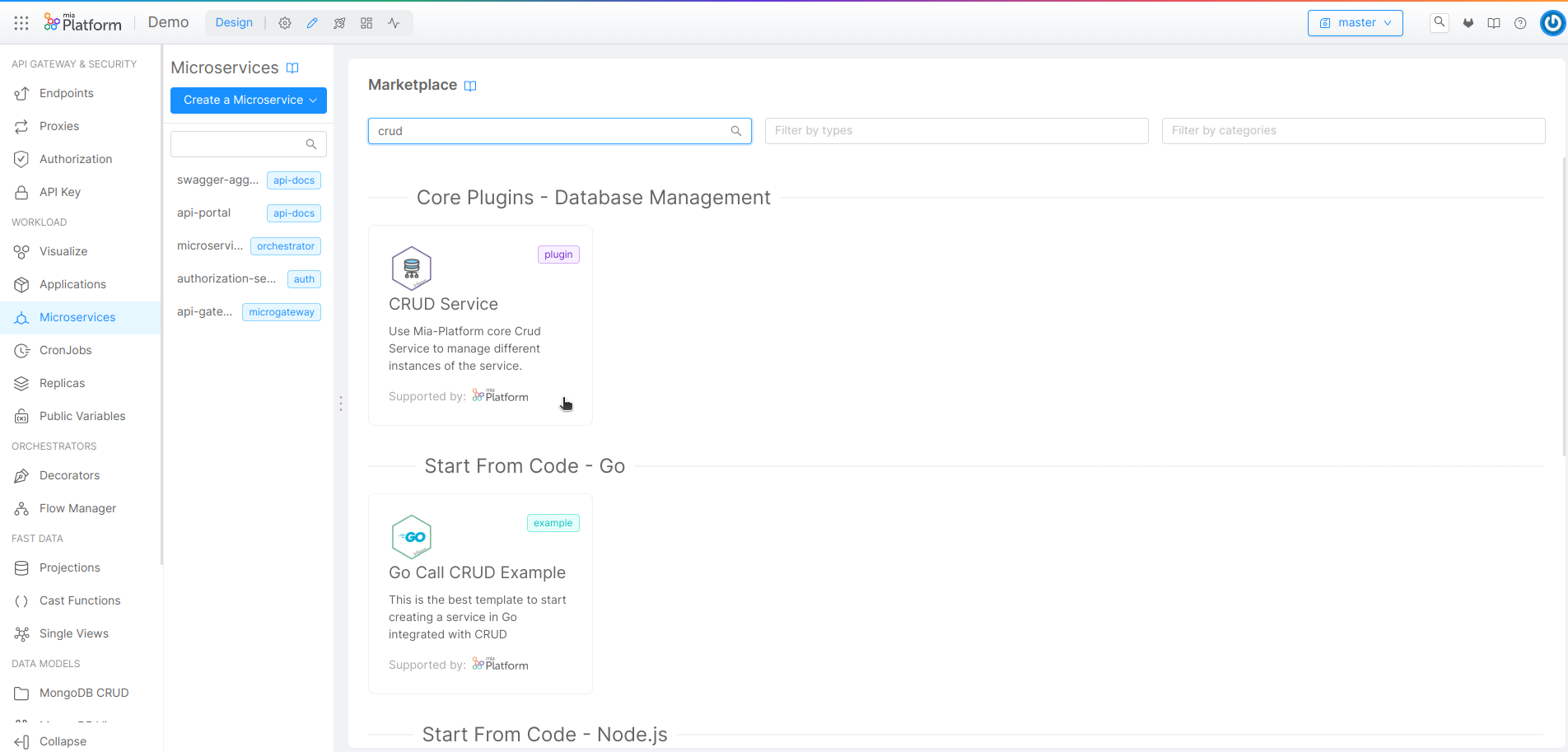Open the help question mark icon
The height and width of the screenshot is (752, 1568).
pyautogui.click(x=1520, y=22)
